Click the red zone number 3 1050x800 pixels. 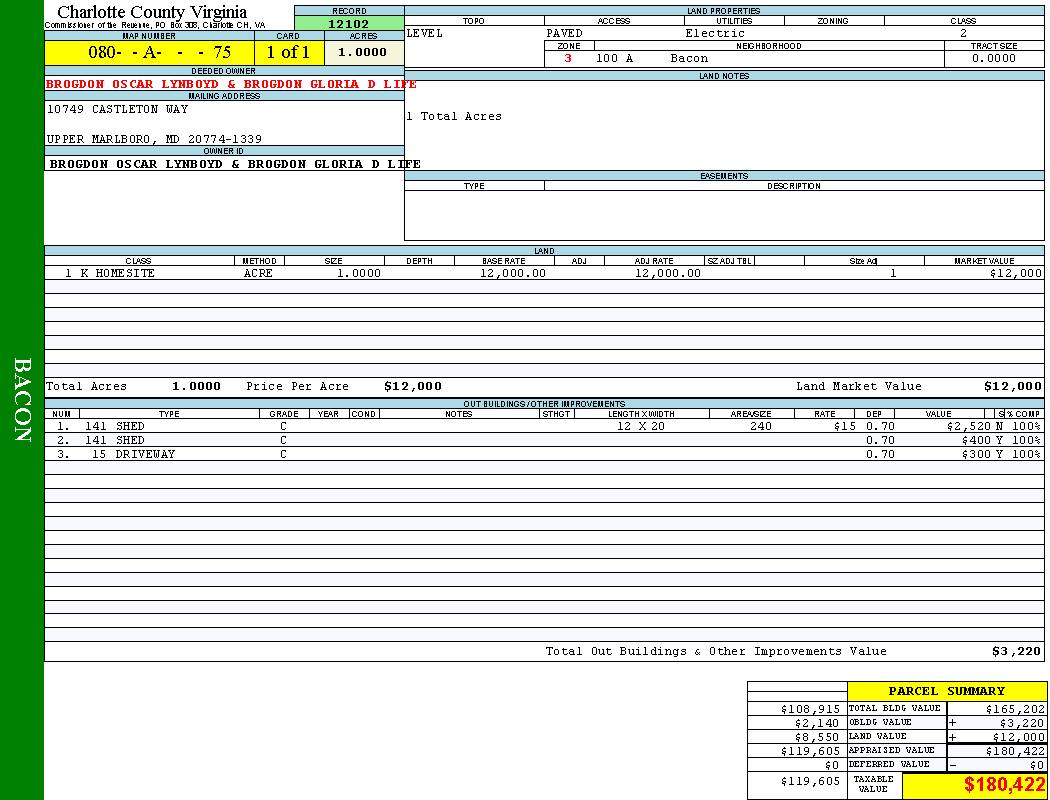(568, 58)
